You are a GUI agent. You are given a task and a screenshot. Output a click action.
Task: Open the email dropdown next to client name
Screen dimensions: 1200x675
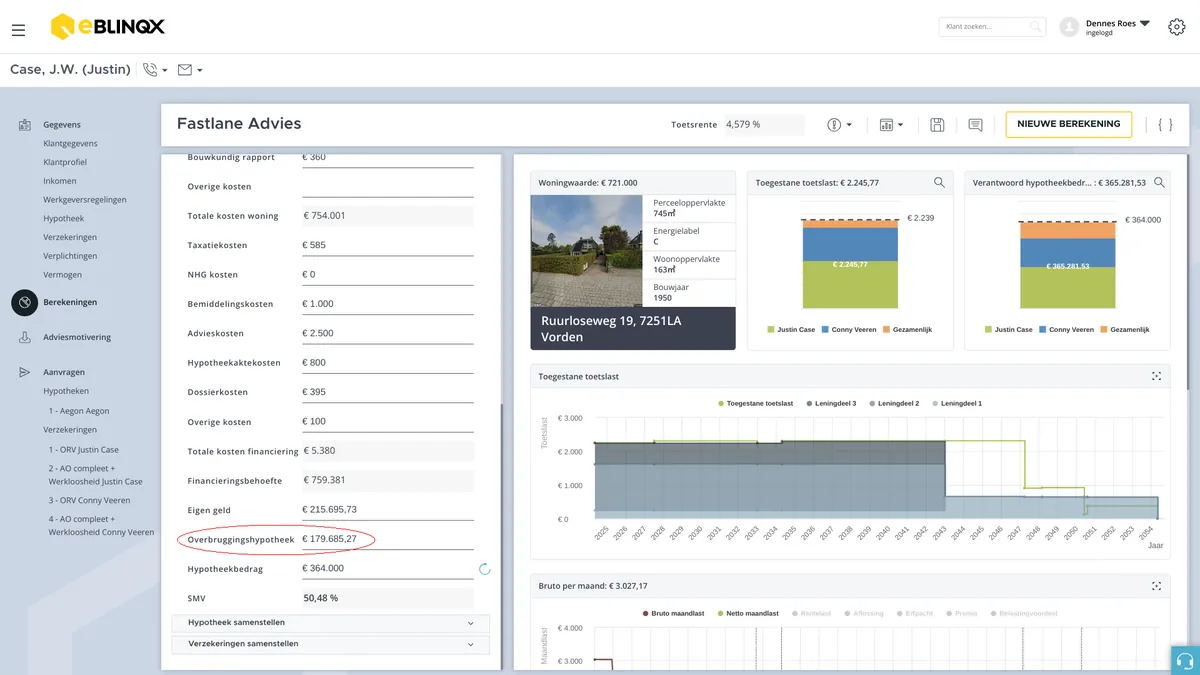pyautogui.click(x=190, y=70)
